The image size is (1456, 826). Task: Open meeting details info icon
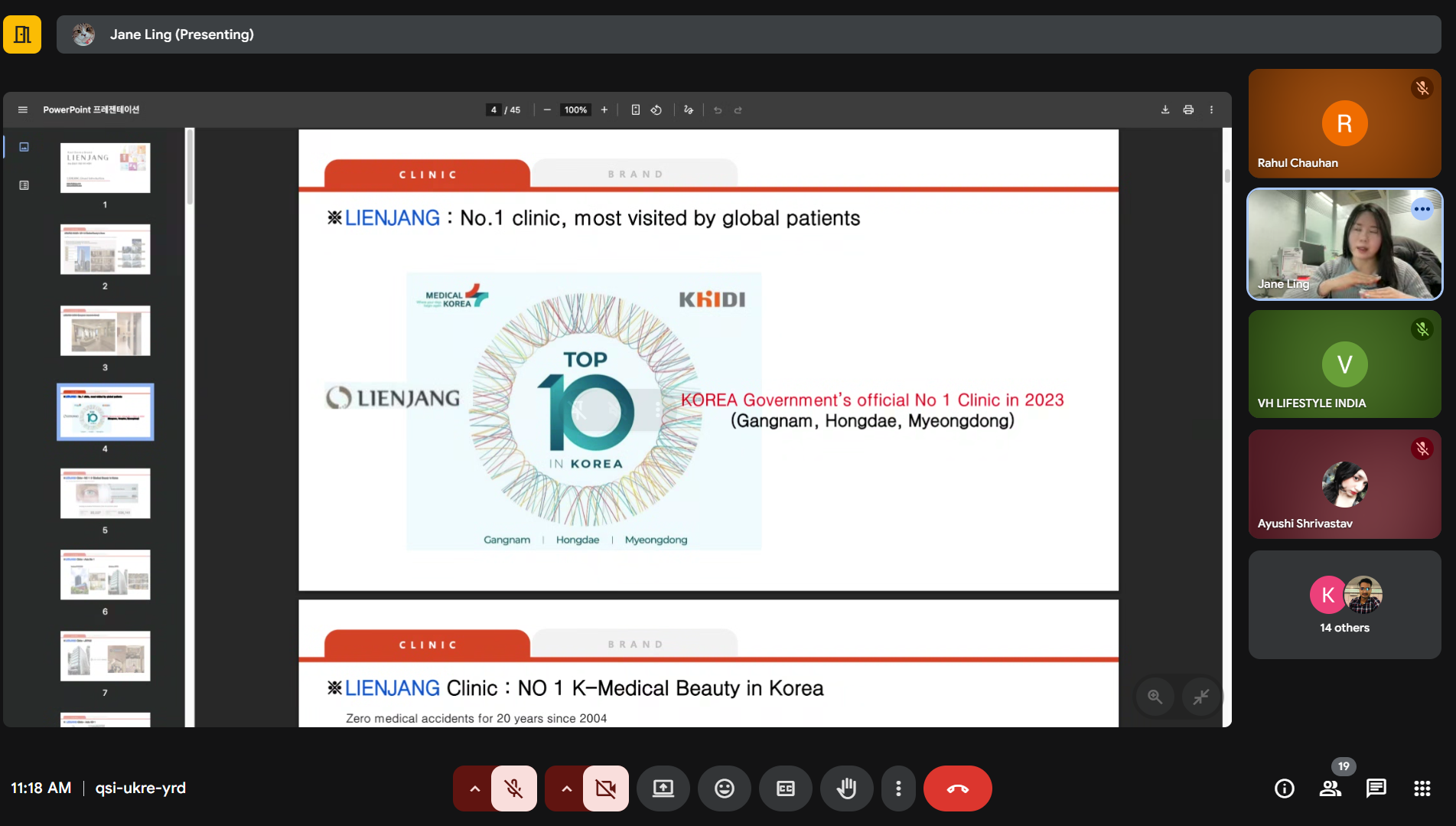click(x=1285, y=788)
